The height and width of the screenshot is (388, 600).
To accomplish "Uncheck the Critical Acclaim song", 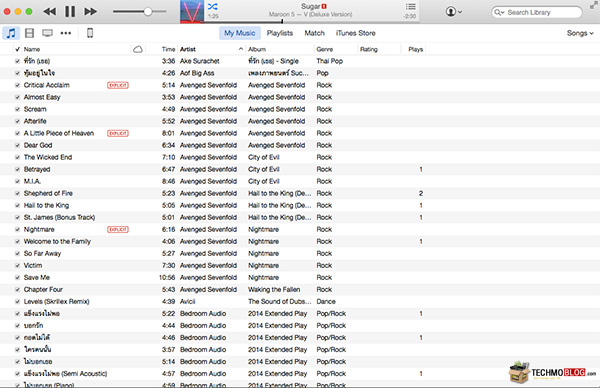I will pyautogui.click(x=17, y=85).
